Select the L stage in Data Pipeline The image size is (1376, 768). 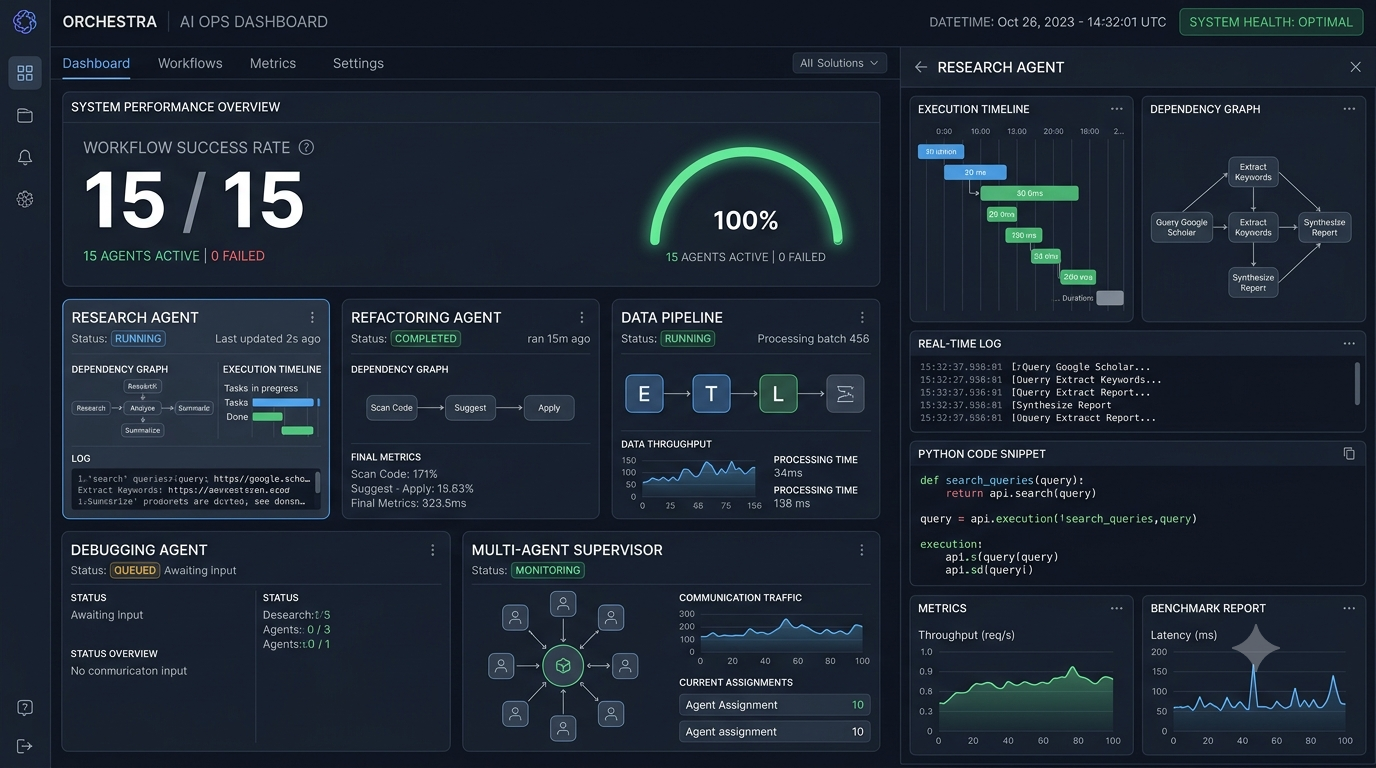coord(778,394)
